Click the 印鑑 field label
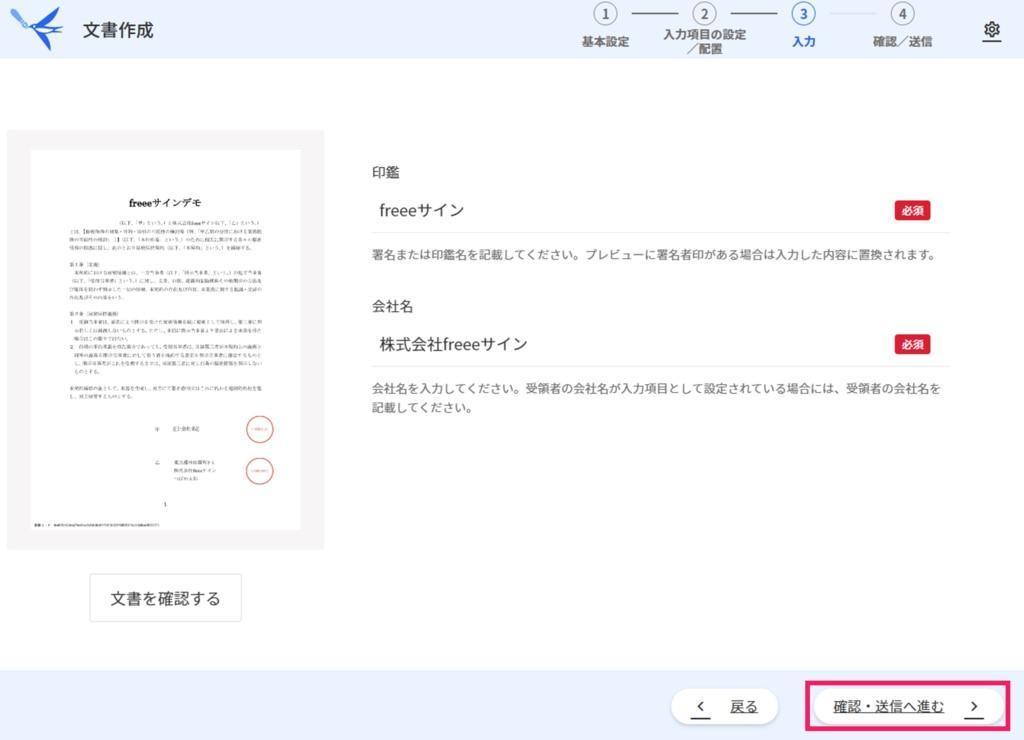This screenshot has height=740, width=1024. tap(385, 172)
